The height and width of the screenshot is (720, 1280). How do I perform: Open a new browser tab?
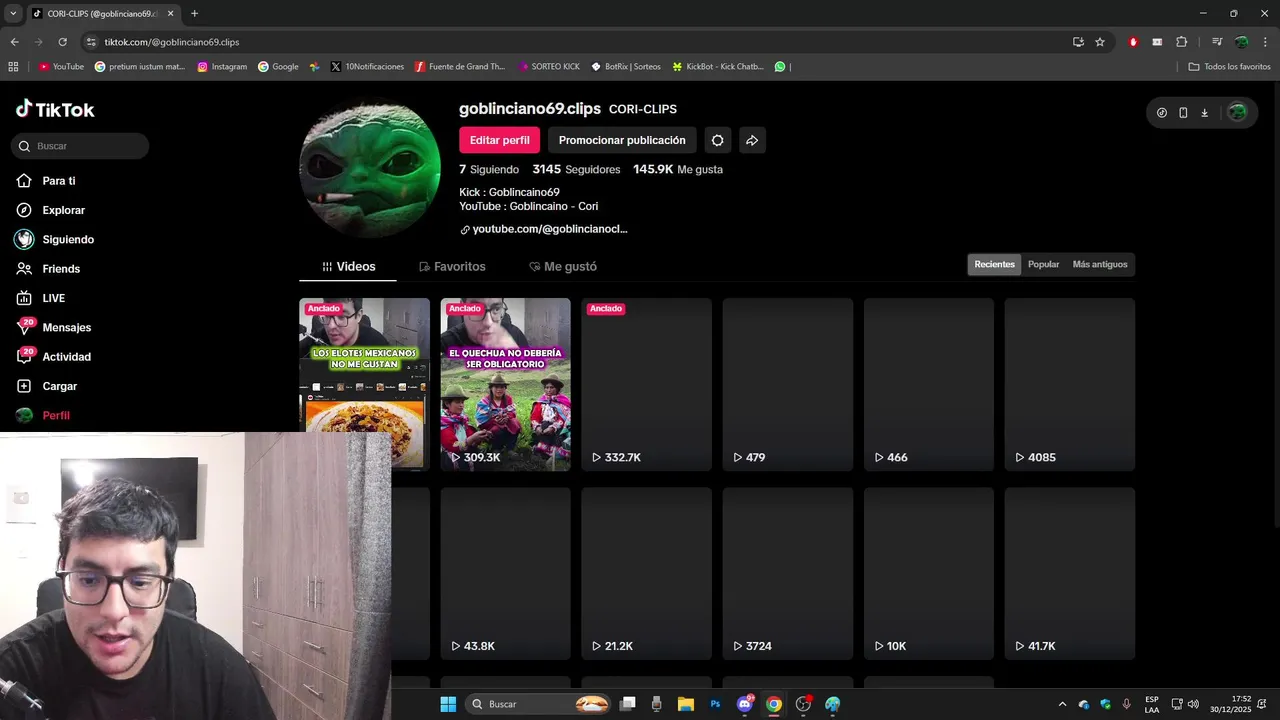click(194, 13)
